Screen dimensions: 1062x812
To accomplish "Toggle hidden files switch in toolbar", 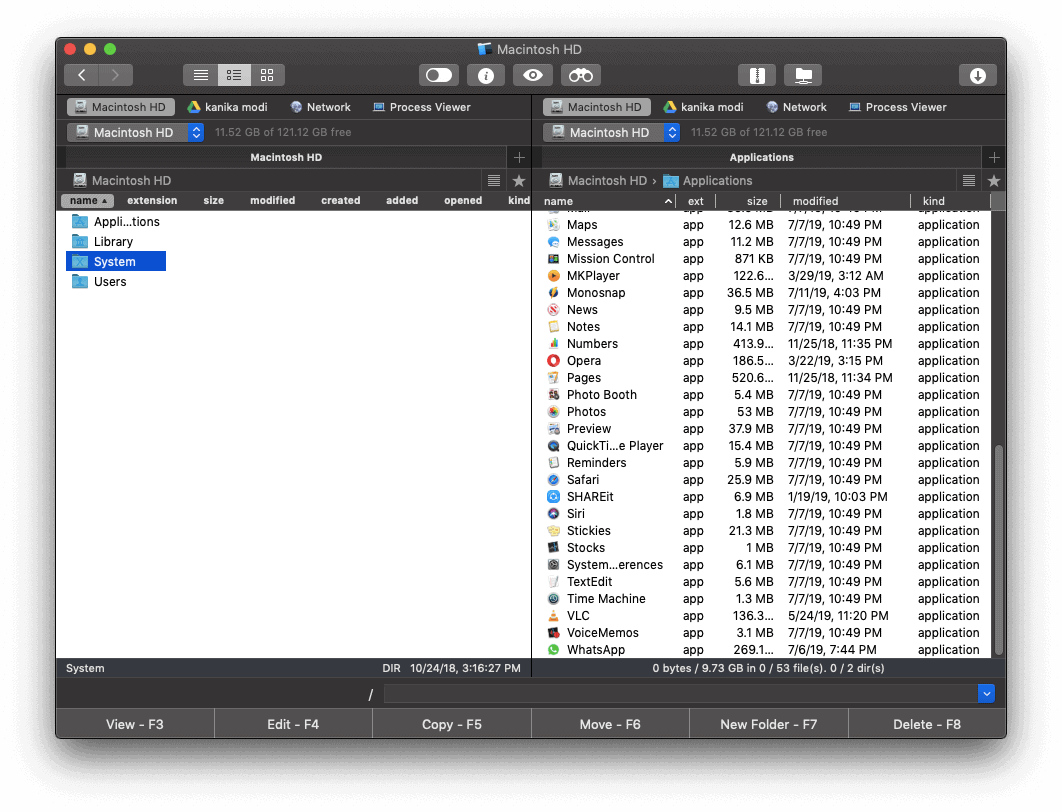I will coord(439,75).
